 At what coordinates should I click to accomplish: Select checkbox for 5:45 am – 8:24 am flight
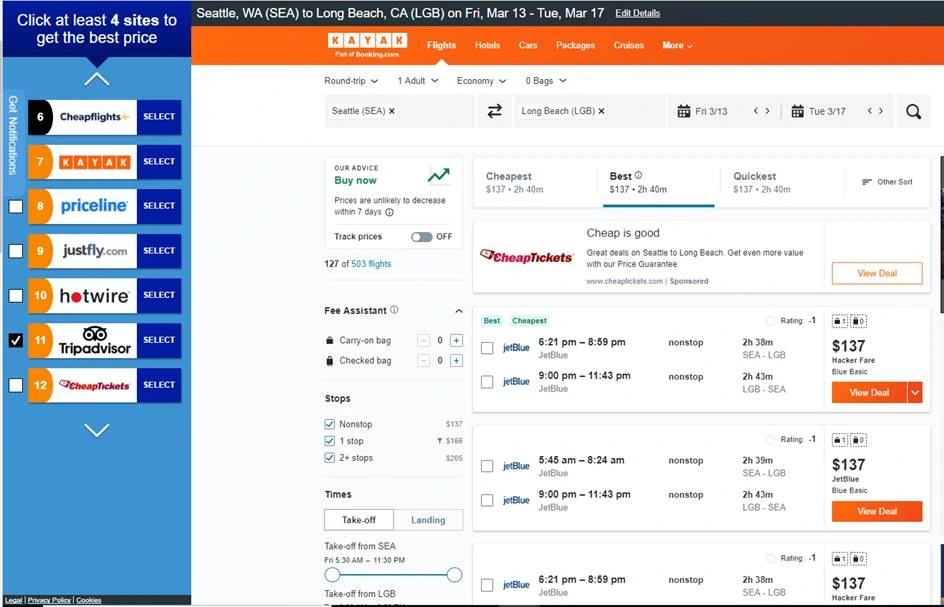tap(487, 466)
